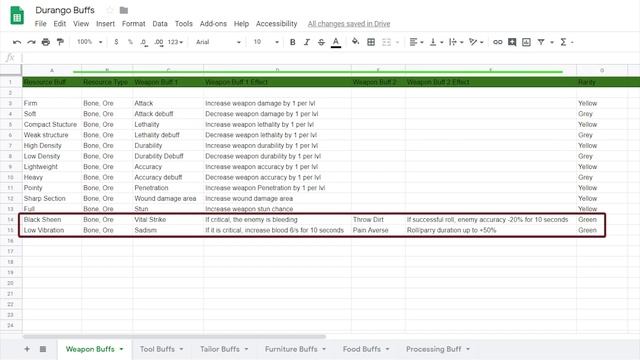Open the Format menu
This screenshot has width=640, height=360.
click(133, 24)
